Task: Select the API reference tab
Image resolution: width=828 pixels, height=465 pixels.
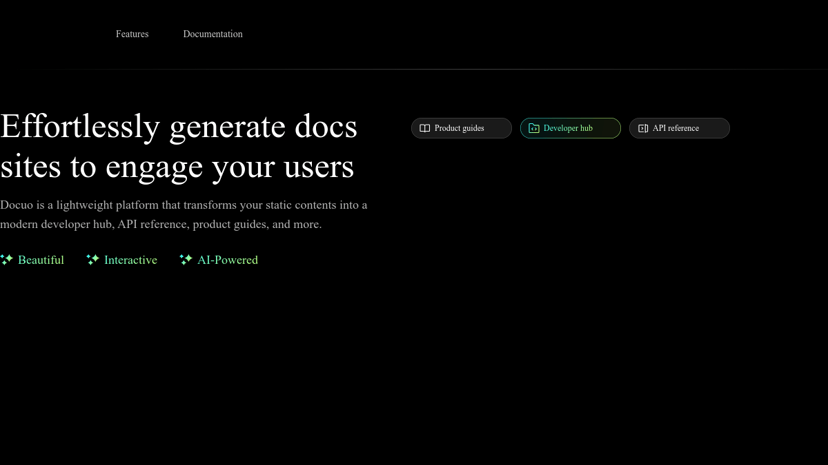Action: (x=679, y=128)
